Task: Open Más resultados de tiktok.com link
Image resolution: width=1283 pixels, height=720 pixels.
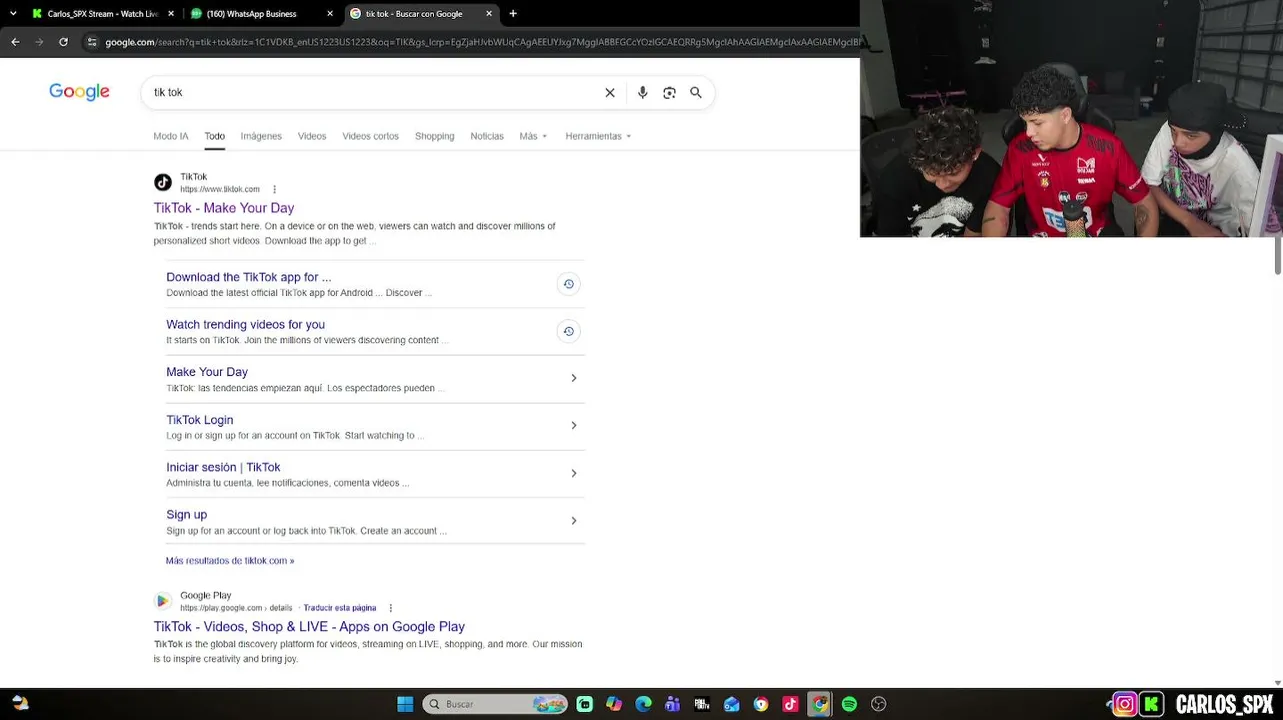Action: point(230,561)
